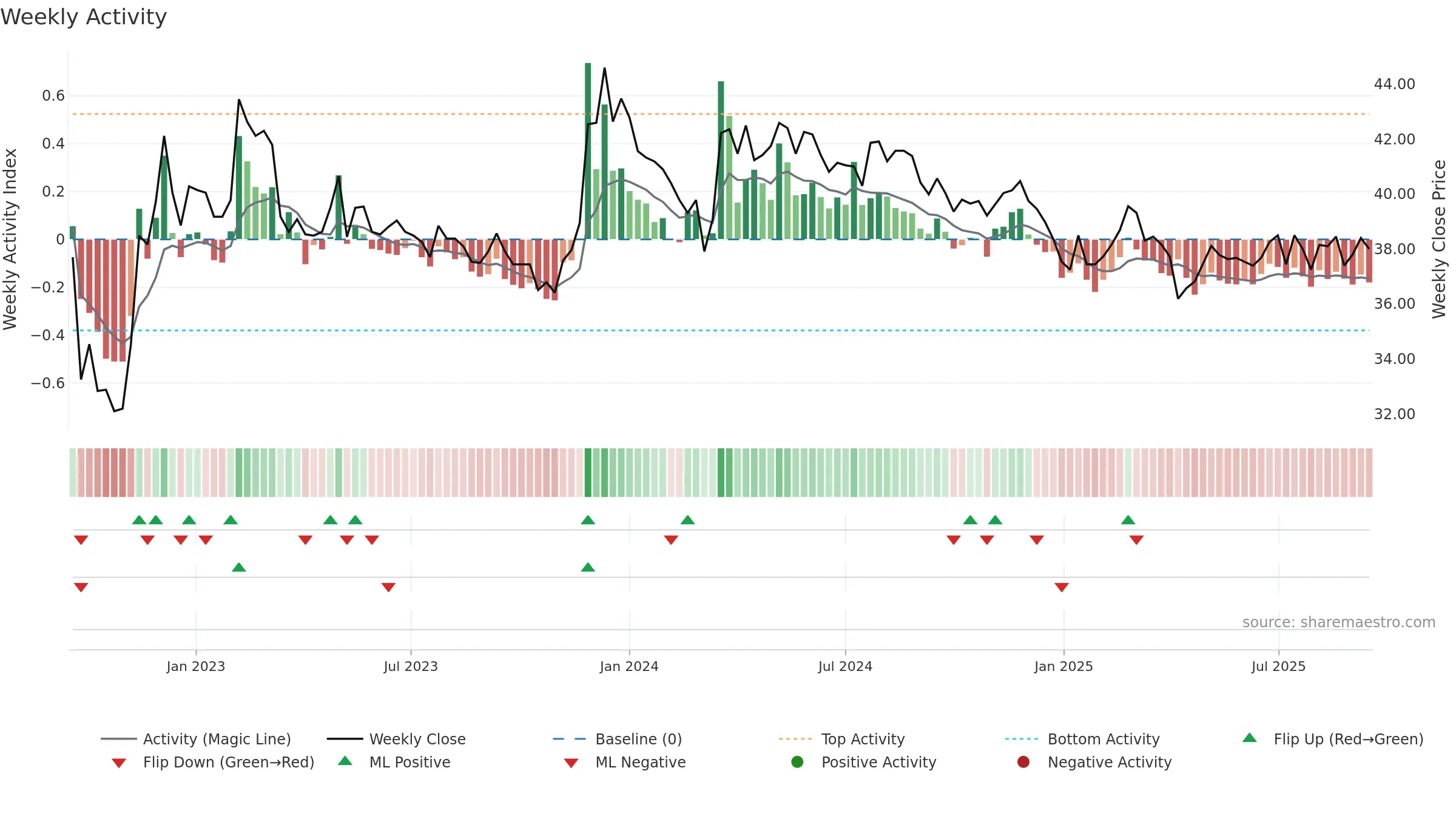Click the Top Activity legend line icon

795,739
